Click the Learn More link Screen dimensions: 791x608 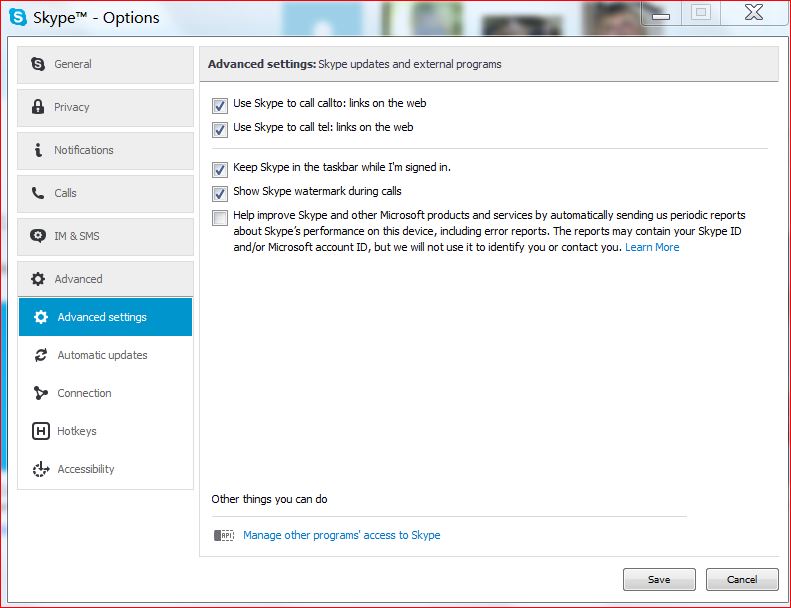click(x=652, y=247)
